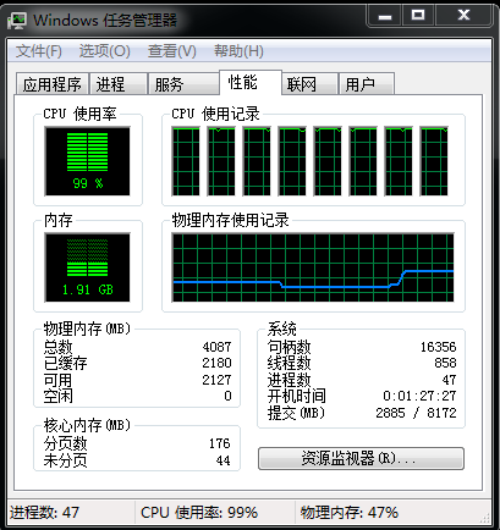This screenshot has height=530, width=500.
Task: Switch to the 应用程序 tab
Action: pyautogui.click(x=52, y=84)
